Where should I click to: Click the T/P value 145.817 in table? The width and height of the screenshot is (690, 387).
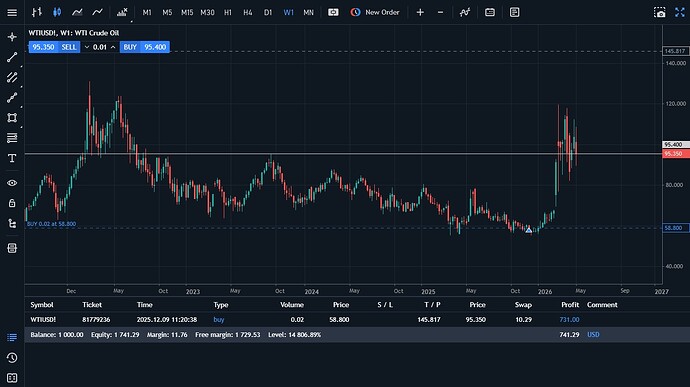click(x=429, y=320)
